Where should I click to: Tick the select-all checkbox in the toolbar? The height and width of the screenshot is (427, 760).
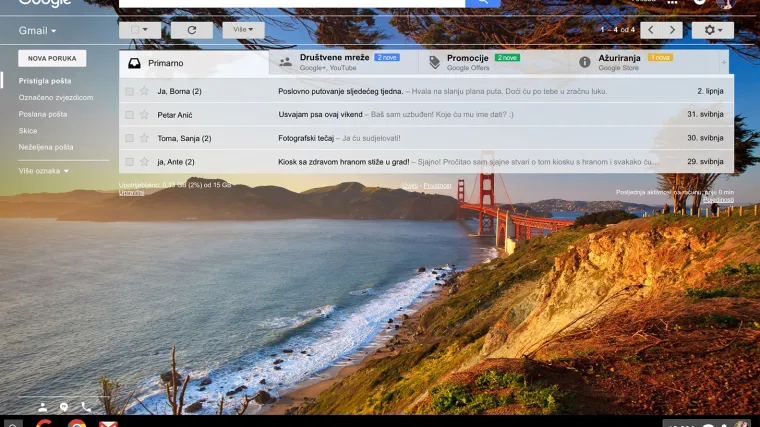point(135,30)
